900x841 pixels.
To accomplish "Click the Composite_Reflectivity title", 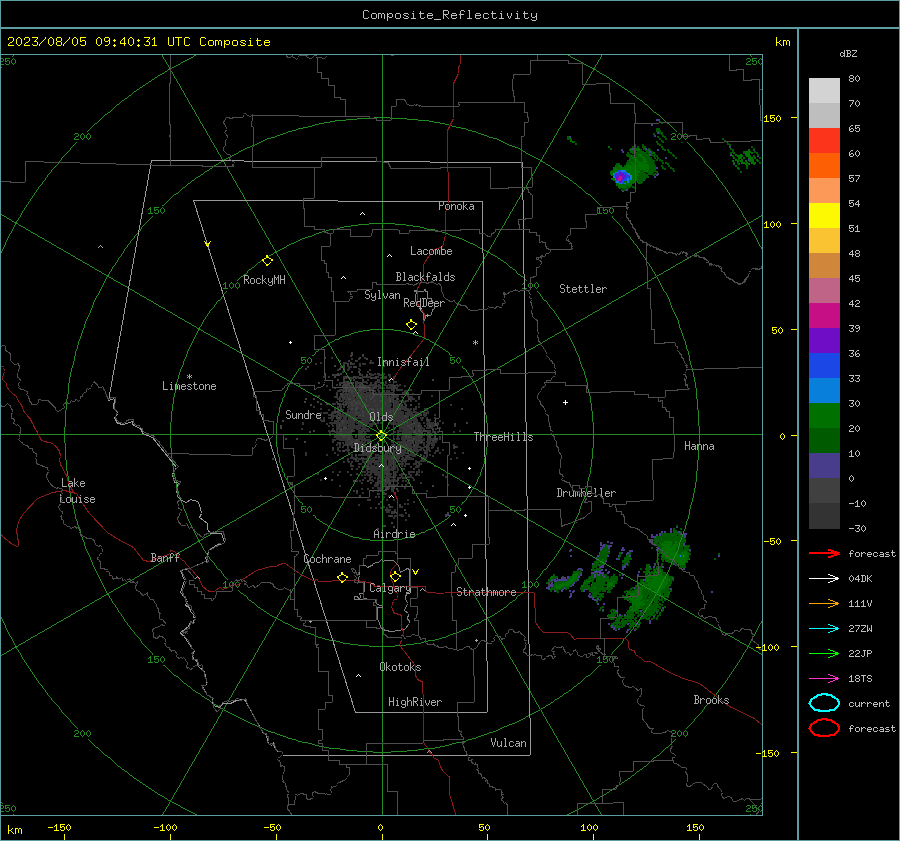I will coord(449,15).
